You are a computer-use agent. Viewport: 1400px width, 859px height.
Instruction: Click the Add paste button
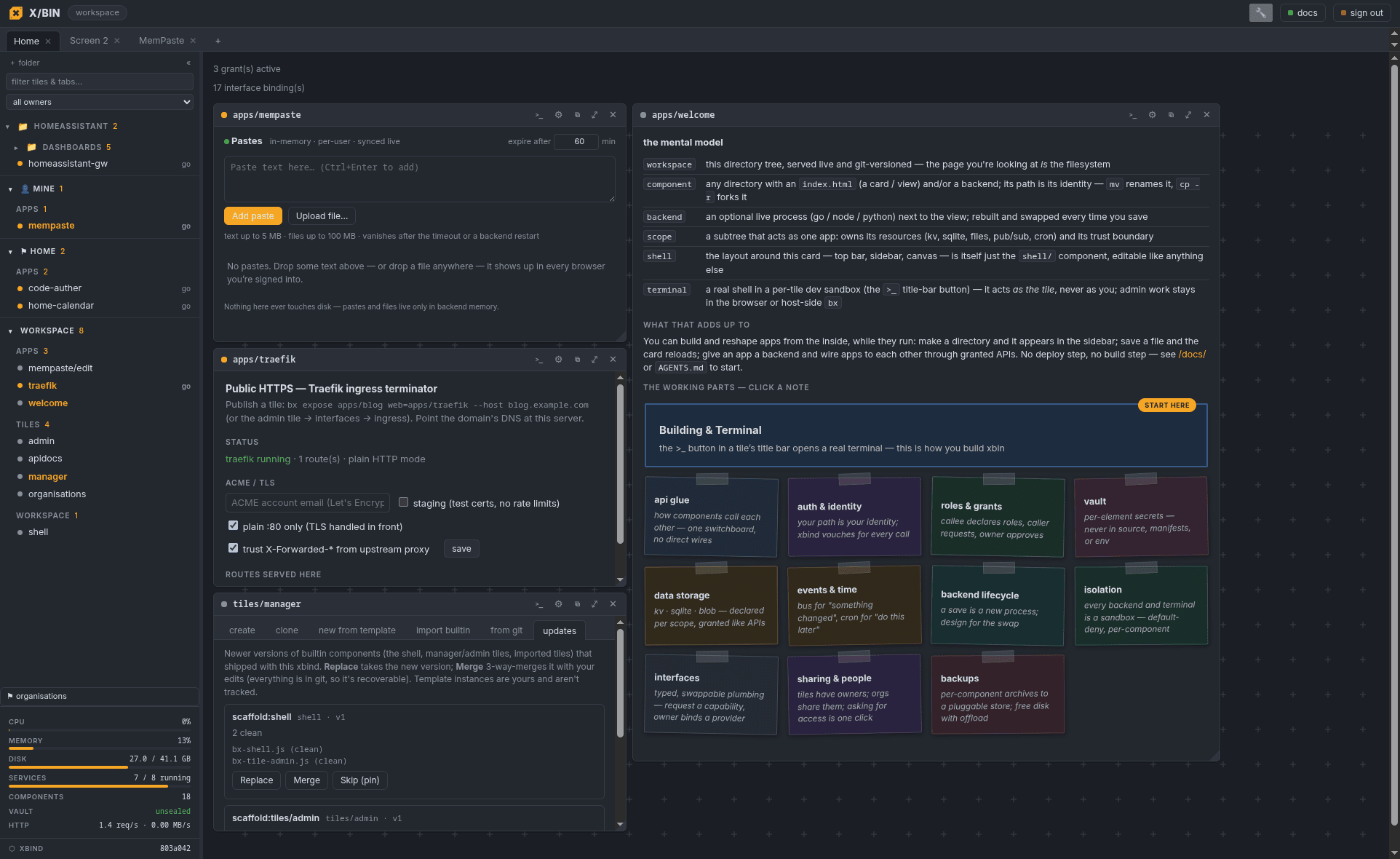click(x=253, y=216)
